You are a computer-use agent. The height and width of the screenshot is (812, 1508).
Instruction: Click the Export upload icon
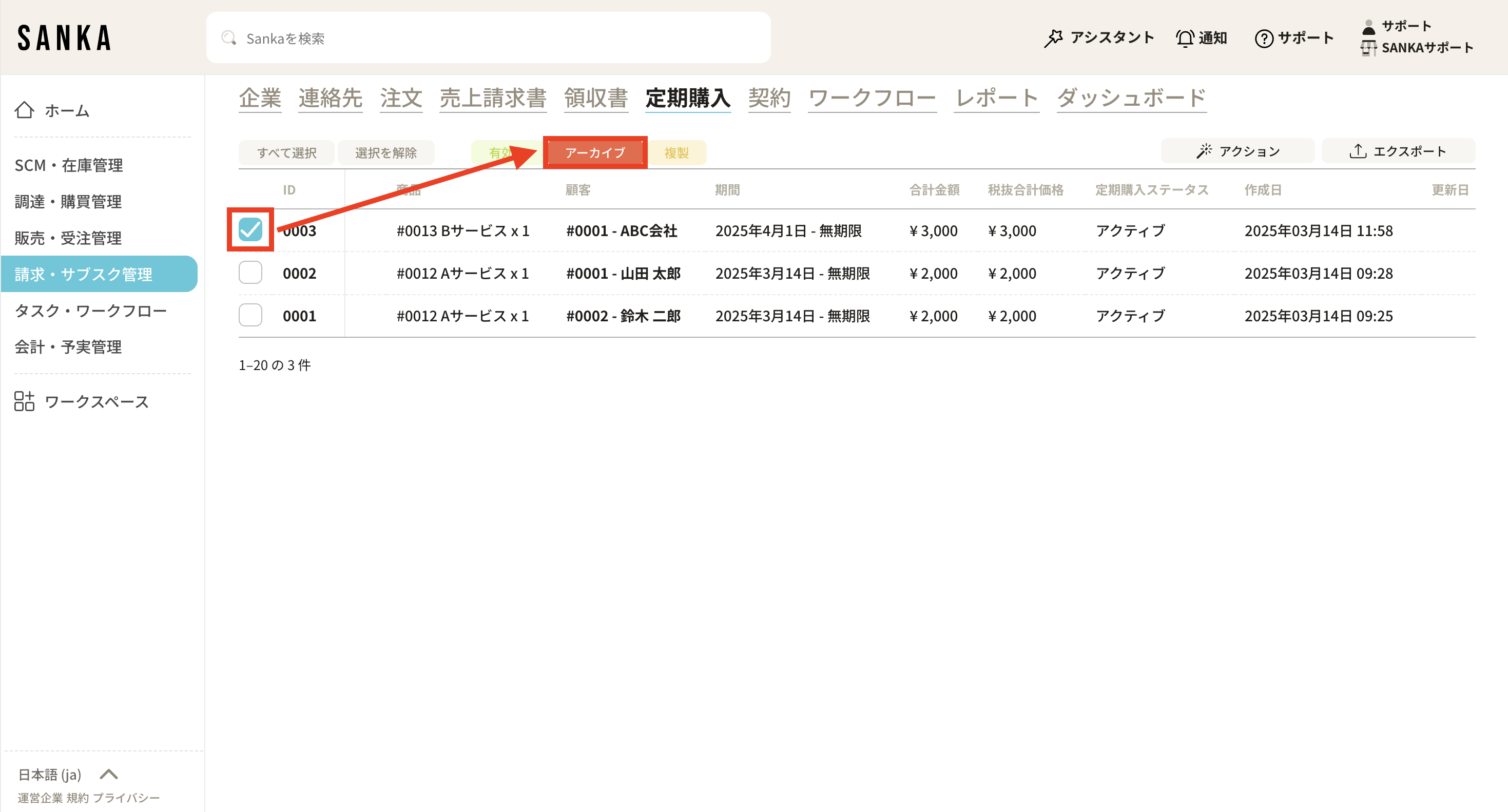[1358, 151]
